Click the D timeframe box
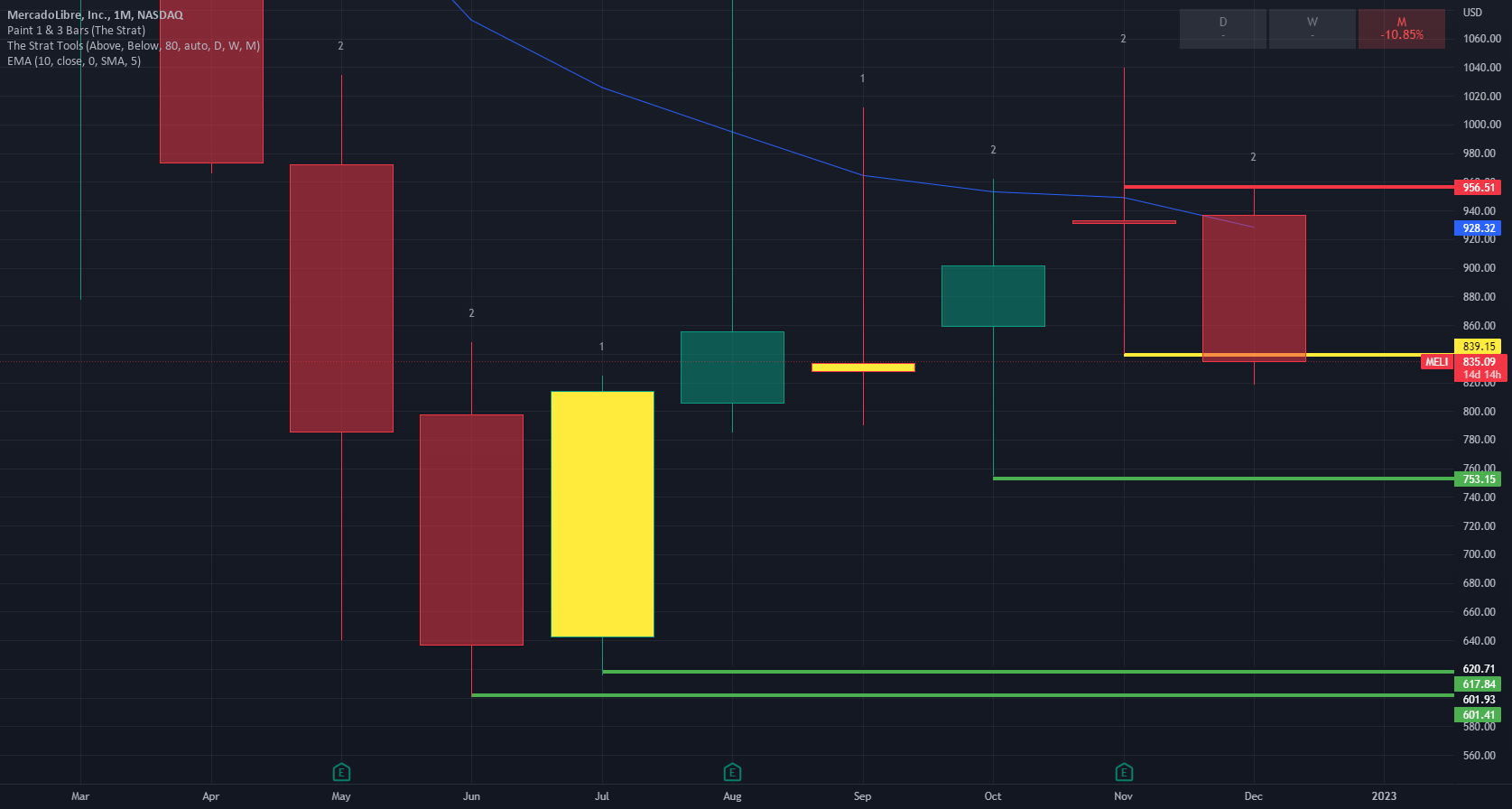The image size is (1512, 809). click(x=1223, y=29)
